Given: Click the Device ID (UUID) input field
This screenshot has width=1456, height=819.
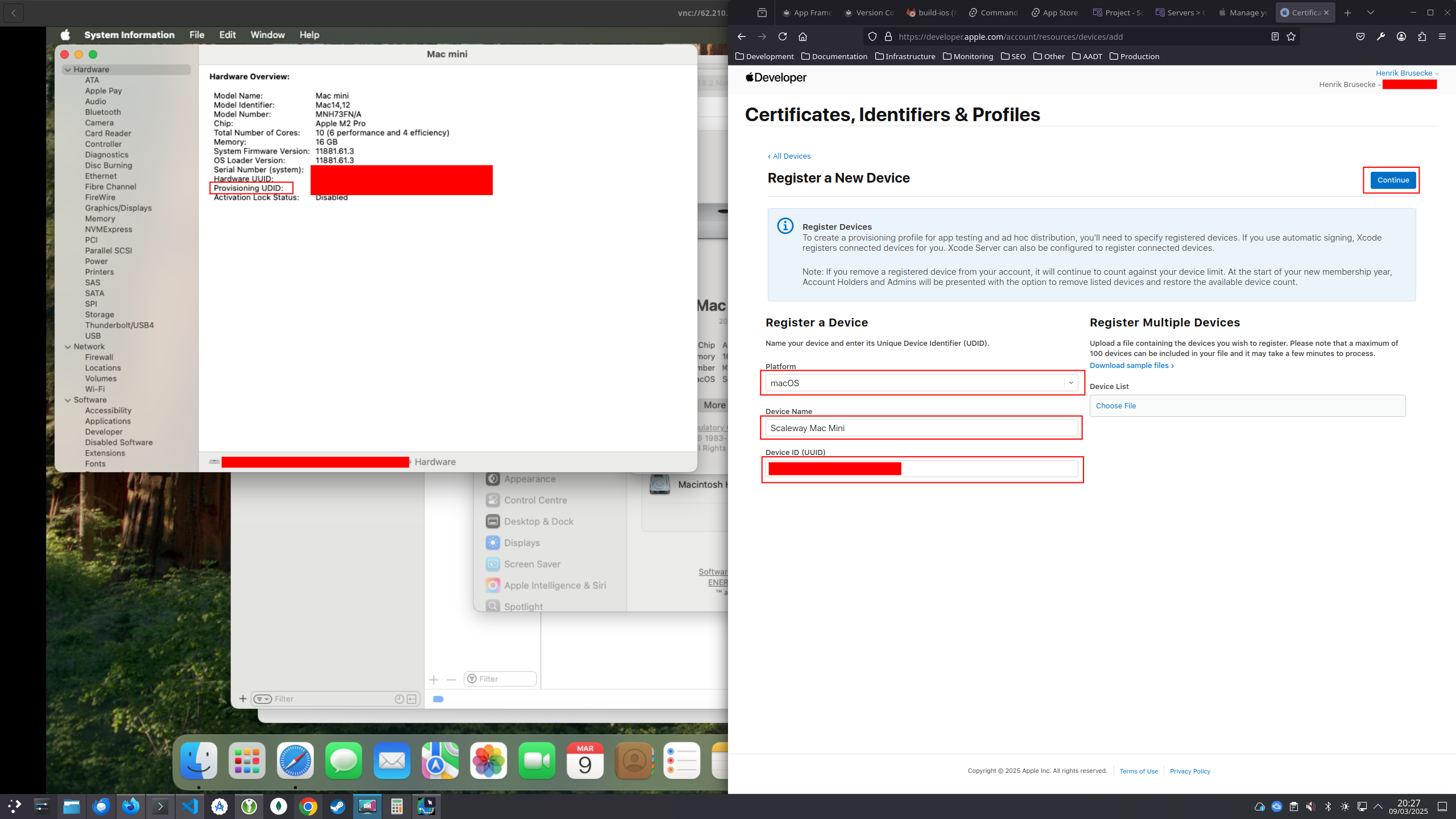Looking at the screenshot, I should (921, 469).
